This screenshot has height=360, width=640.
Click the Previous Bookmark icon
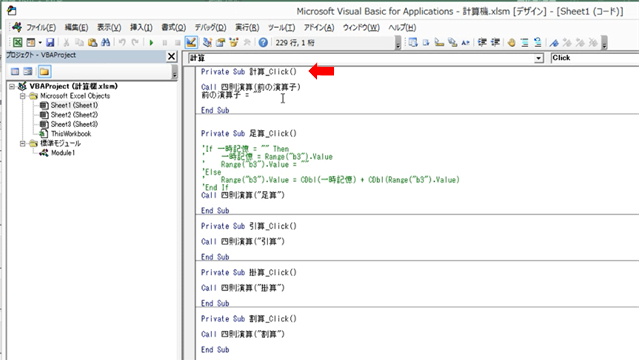point(580,42)
